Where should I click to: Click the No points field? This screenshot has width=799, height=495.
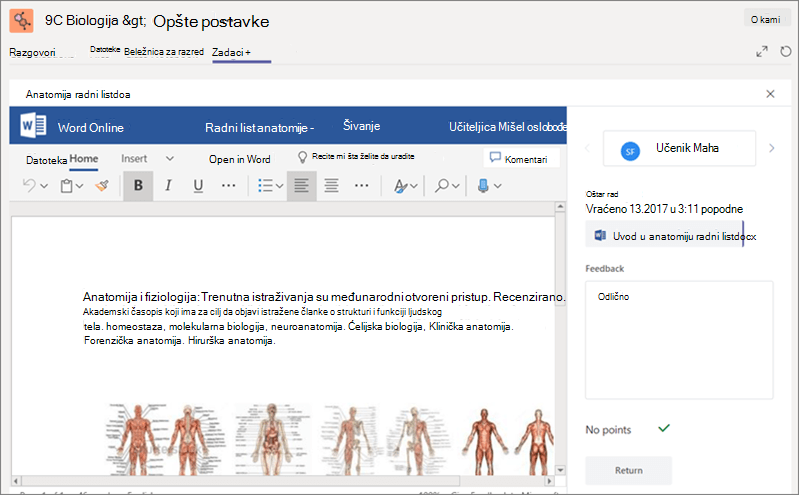click(608, 430)
